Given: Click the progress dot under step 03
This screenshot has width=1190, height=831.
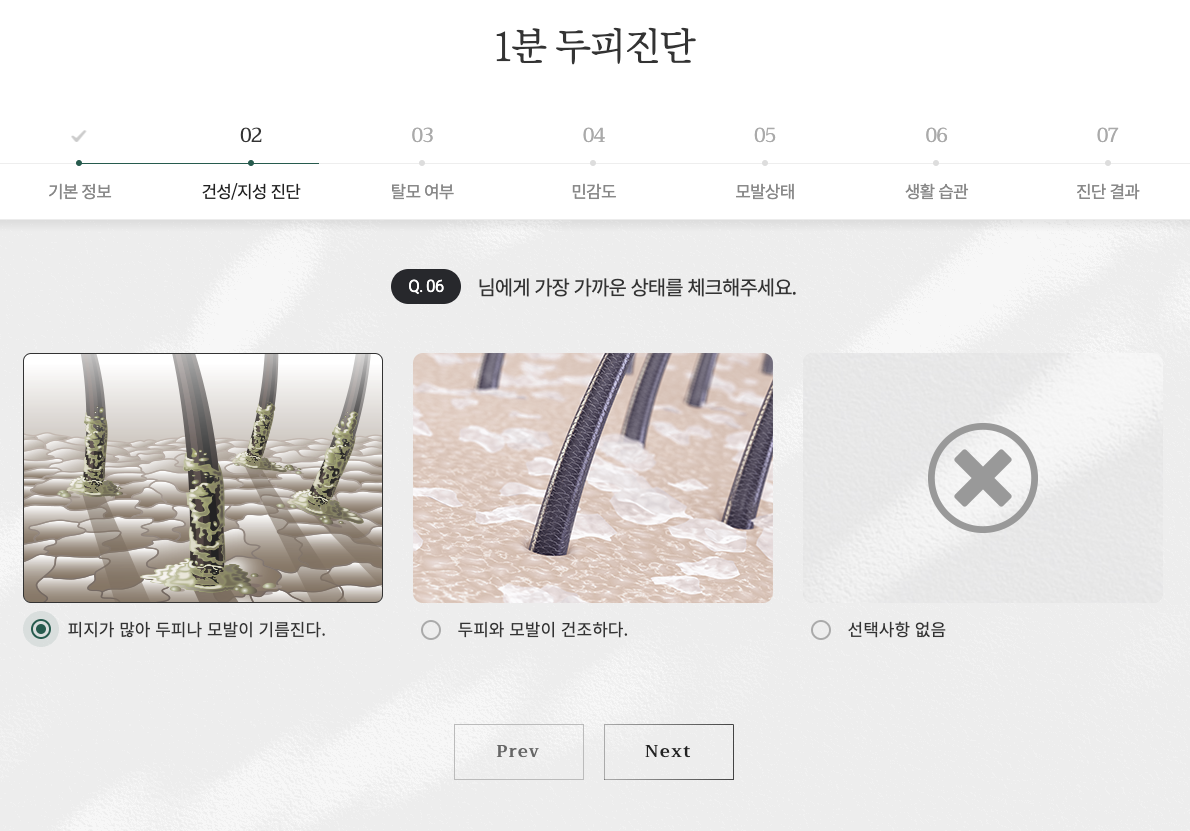Looking at the screenshot, I should pos(422,163).
